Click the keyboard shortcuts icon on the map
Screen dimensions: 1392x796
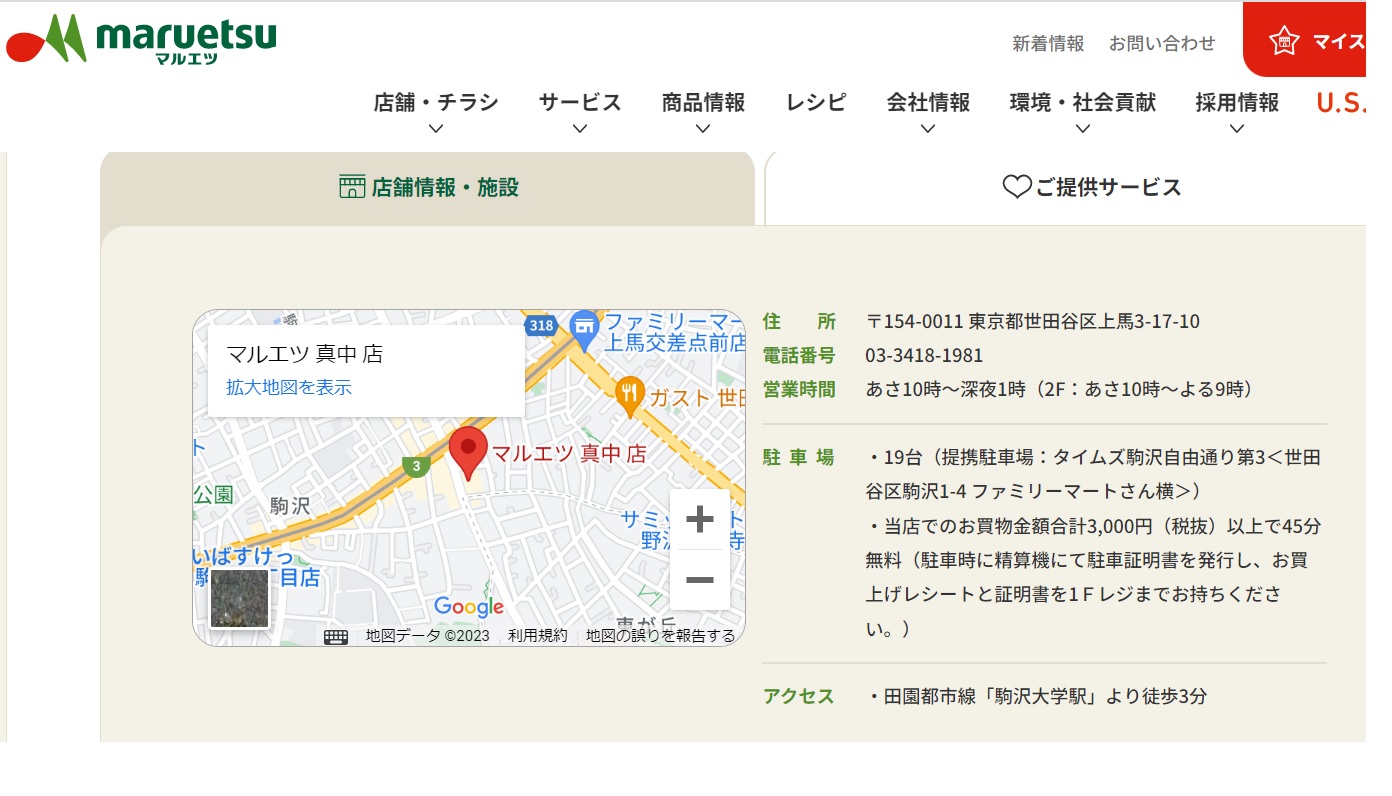point(336,637)
